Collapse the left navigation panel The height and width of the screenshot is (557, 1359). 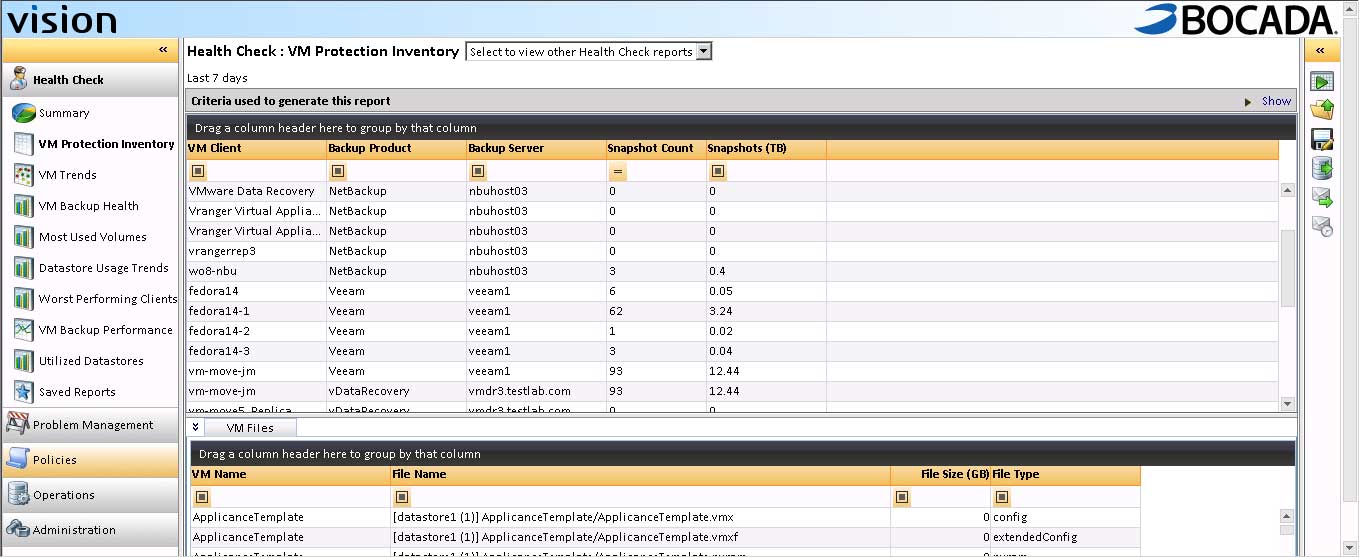point(162,50)
